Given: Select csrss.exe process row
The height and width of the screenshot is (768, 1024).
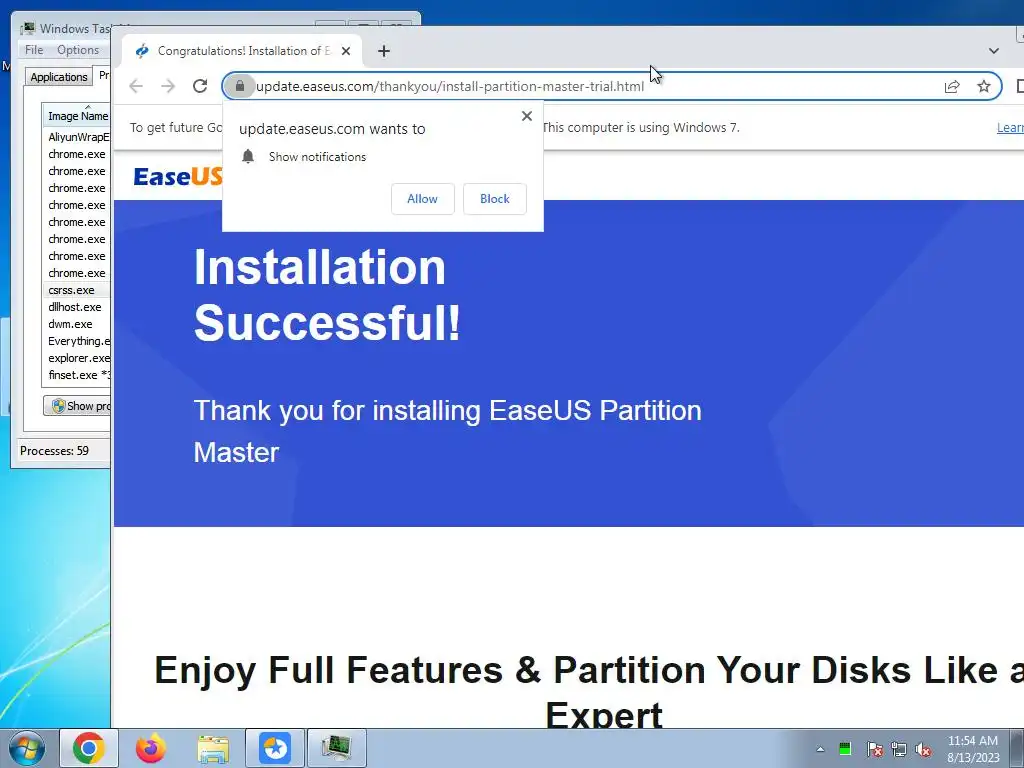Looking at the screenshot, I should 77,290.
